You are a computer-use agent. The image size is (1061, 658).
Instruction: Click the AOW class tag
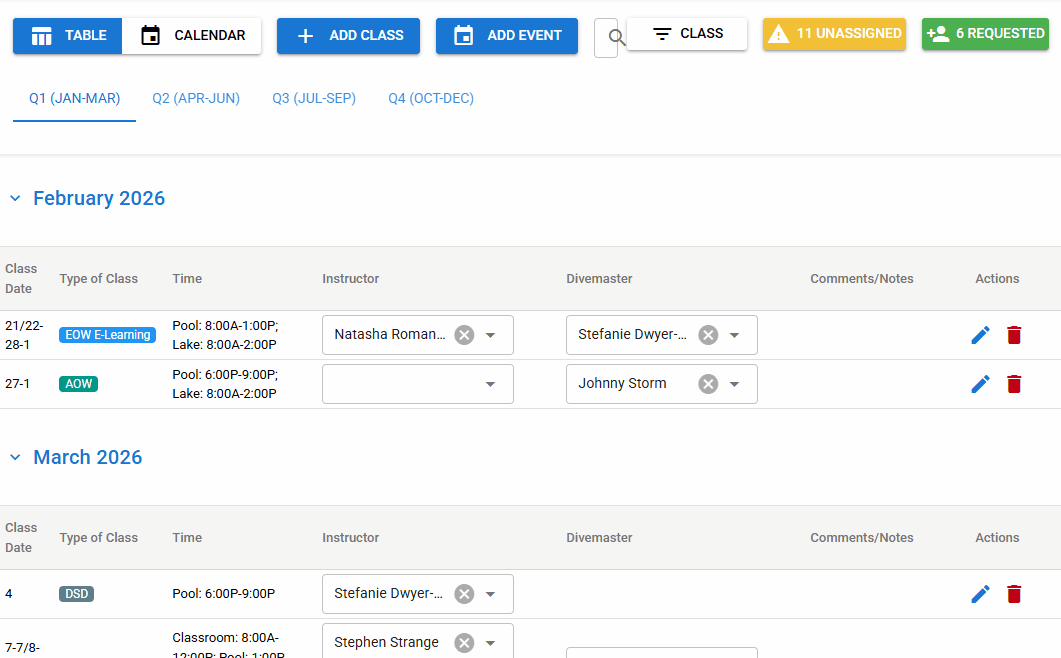(x=78, y=384)
